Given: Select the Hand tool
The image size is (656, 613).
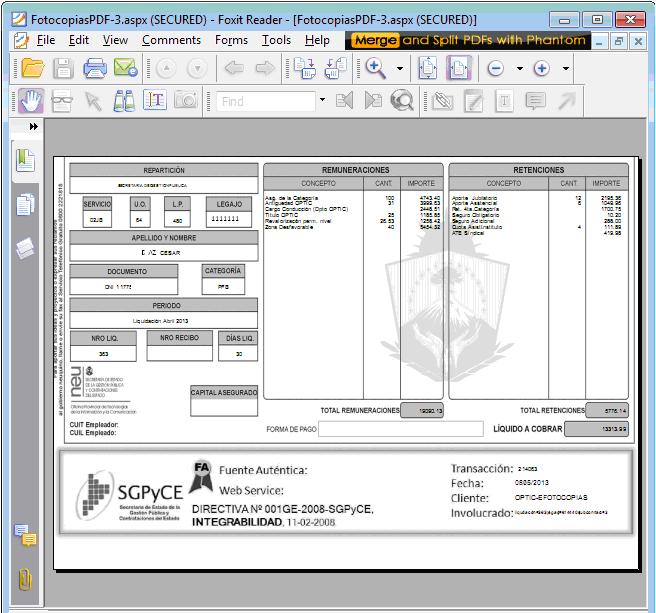Looking at the screenshot, I should pos(31,101).
